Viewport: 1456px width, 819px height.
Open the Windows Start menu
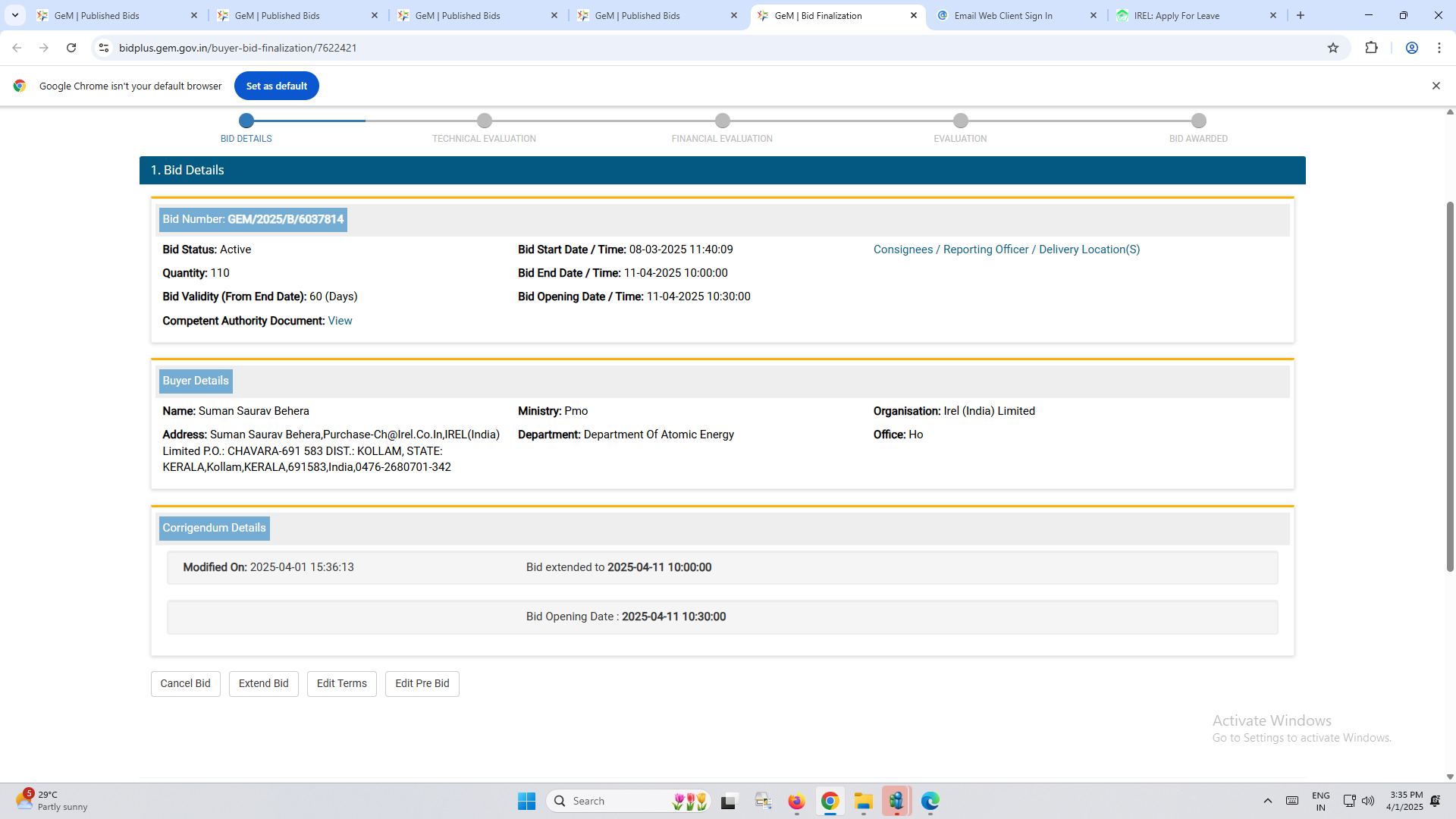tap(526, 801)
